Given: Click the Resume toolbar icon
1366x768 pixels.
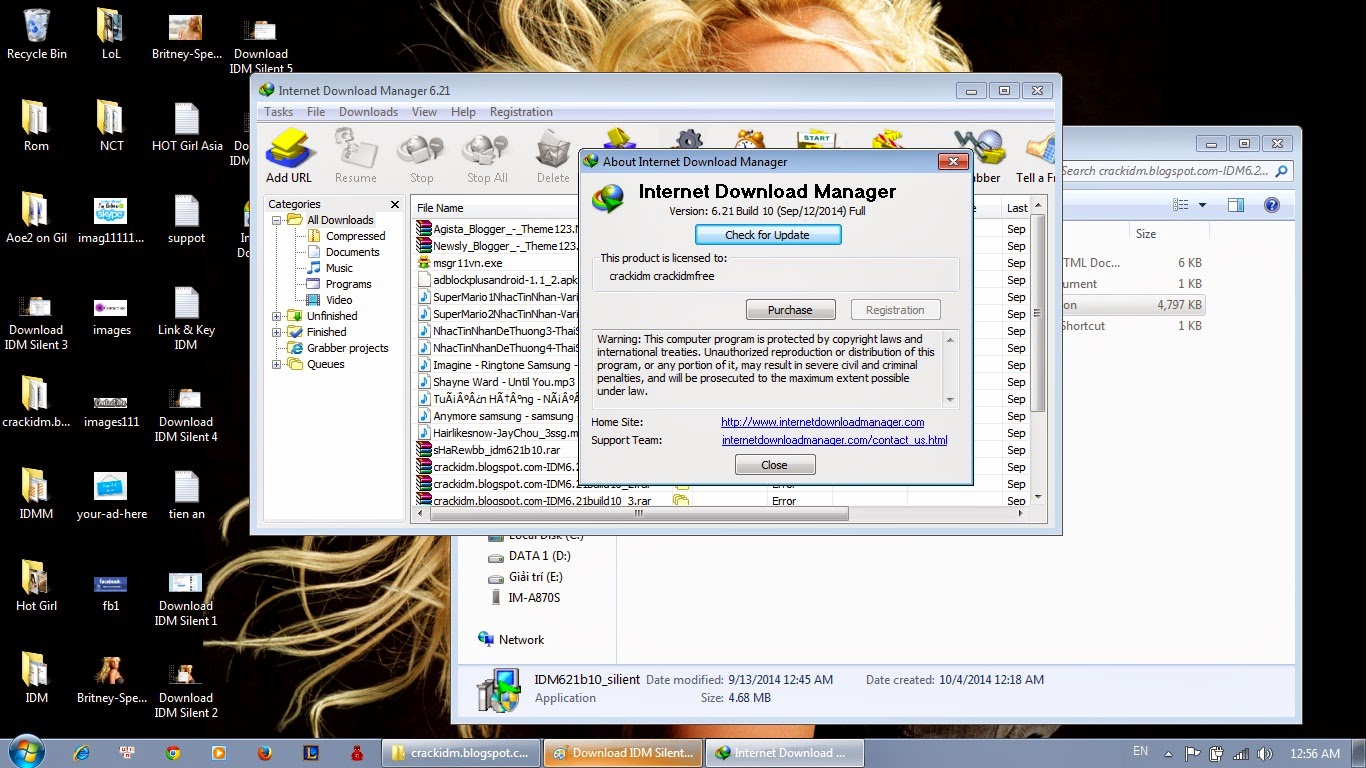Looking at the screenshot, I should pyautogui.click(x=356, y=157).
